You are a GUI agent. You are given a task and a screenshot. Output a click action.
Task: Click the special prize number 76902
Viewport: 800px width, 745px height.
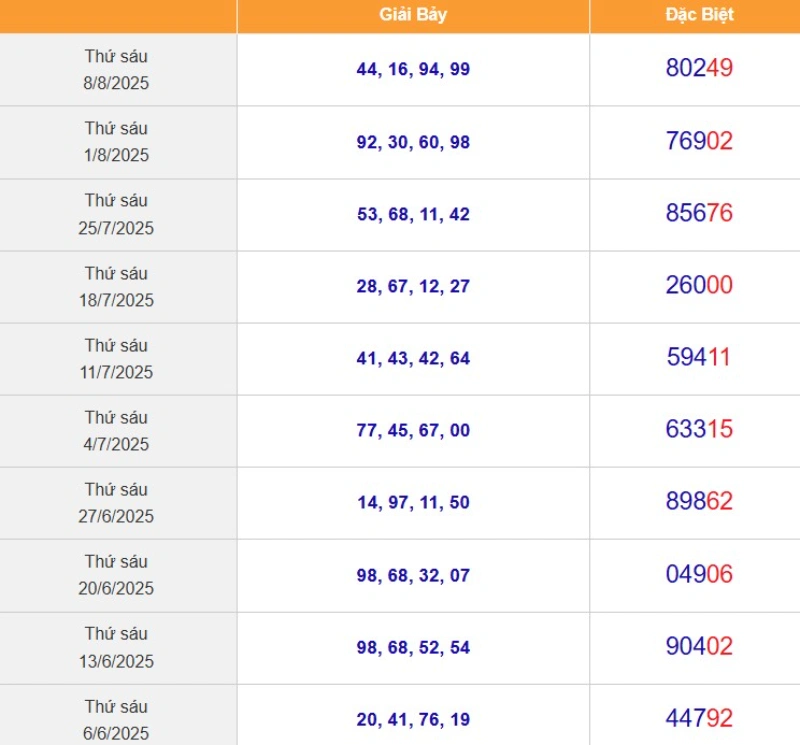click(x=699, y=141)
